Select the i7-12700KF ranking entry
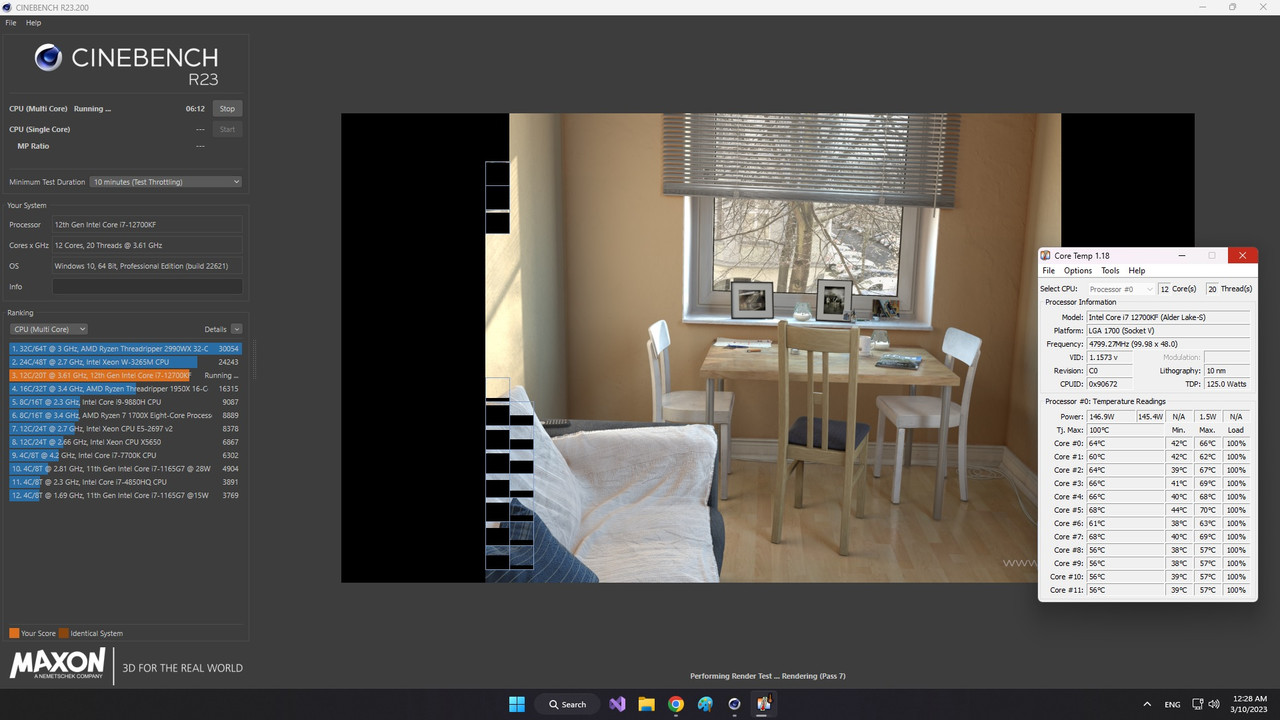The width and height of the screenshot is (1280, 720). point(126,375)
